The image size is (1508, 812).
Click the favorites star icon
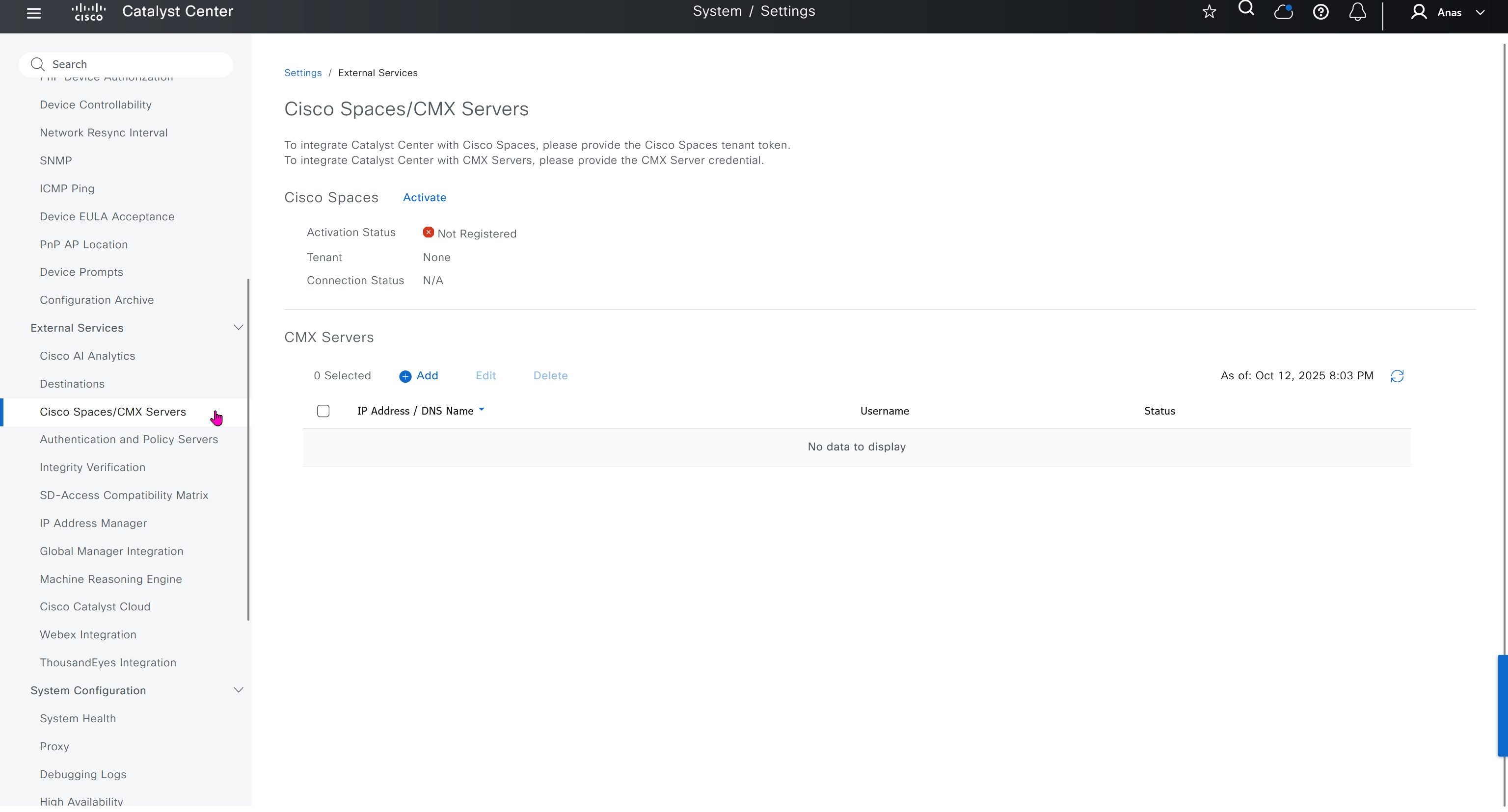point(1209,12)
